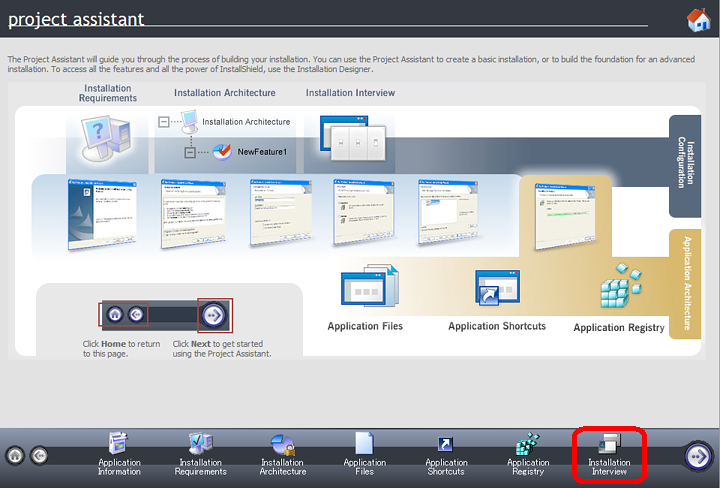Click the Home house icon top right

[x=697, y=20]
